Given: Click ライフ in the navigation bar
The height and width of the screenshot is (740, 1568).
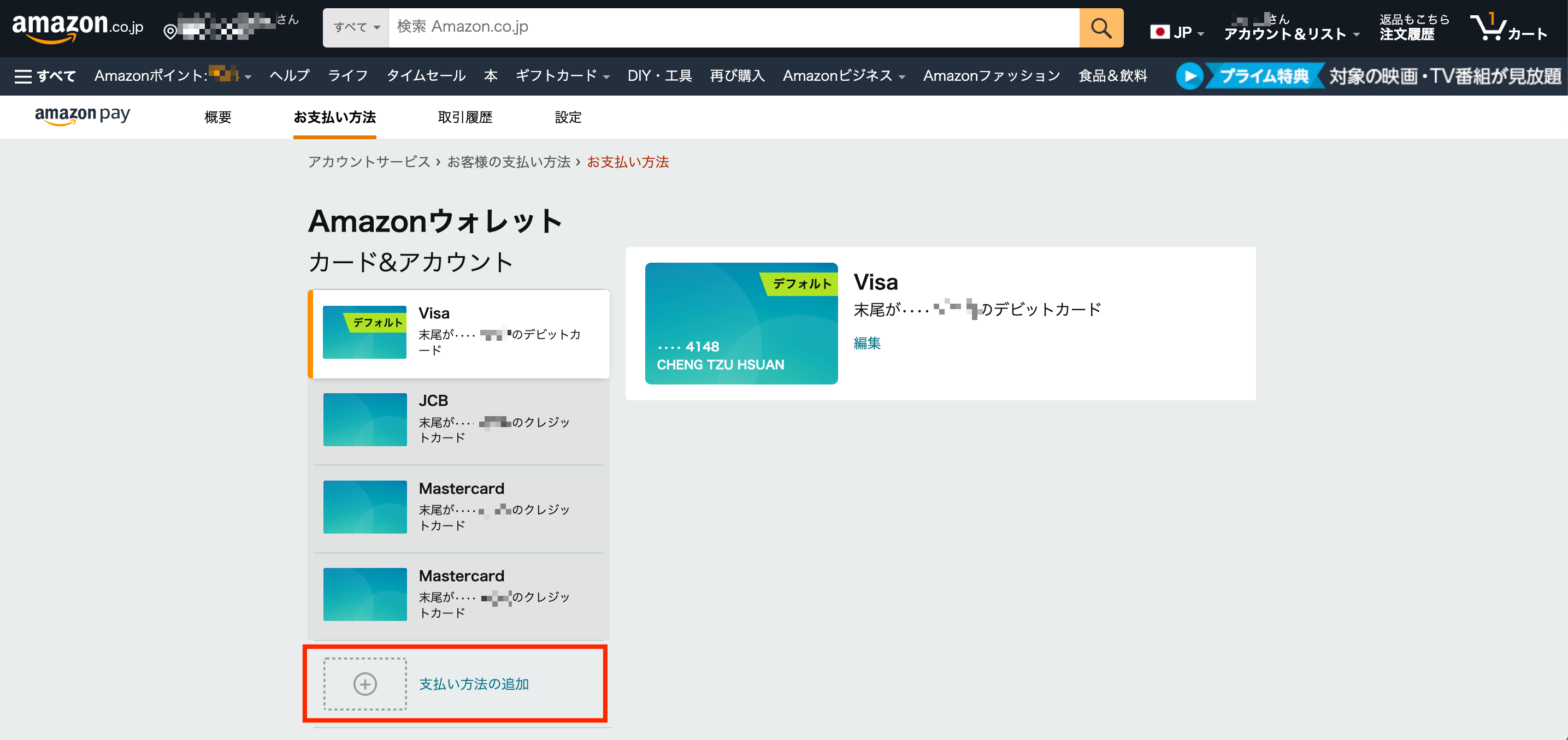Looking at the screenshot, I should pyautogui.click(x=347, y=75).
